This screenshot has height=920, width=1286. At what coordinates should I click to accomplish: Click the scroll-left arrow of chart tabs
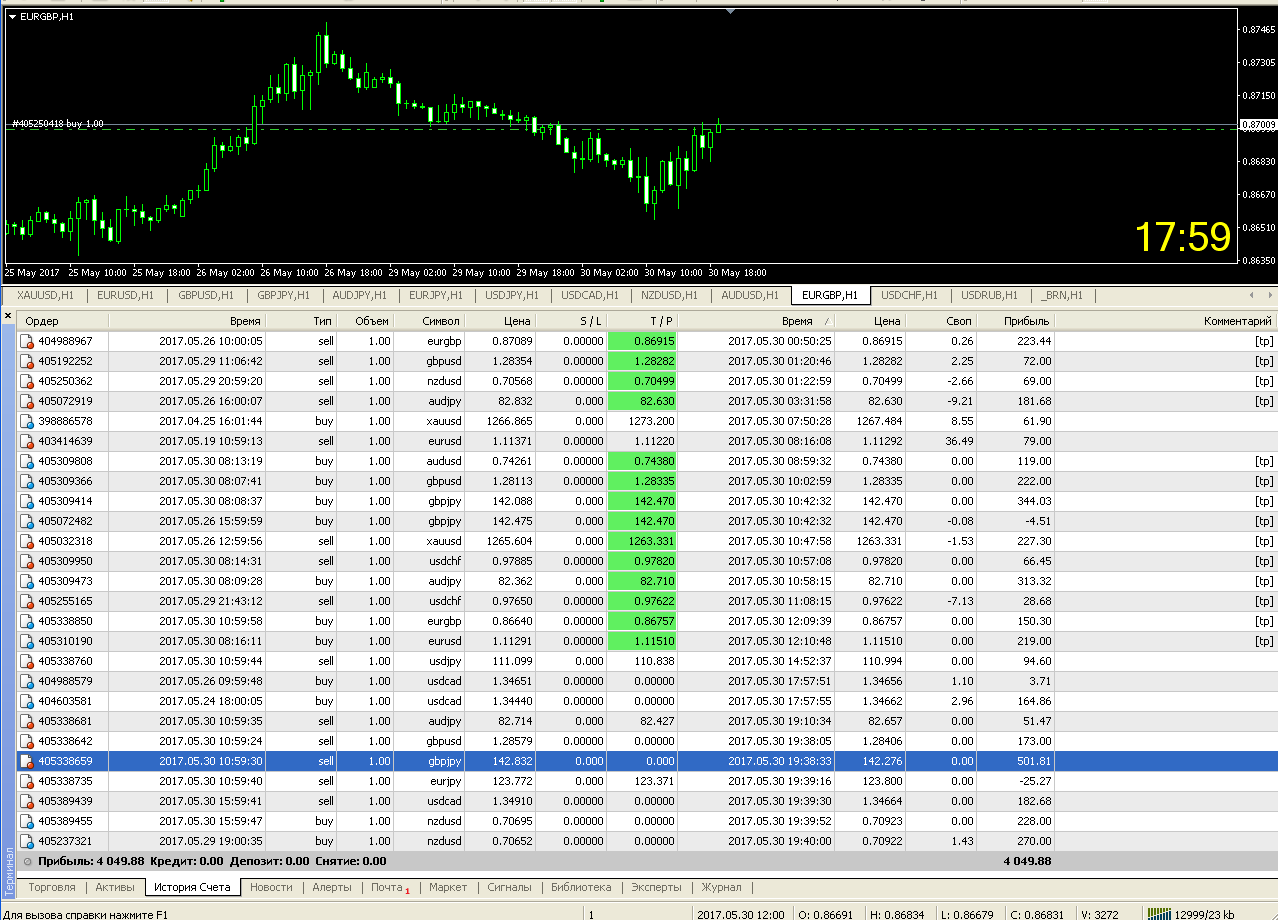click(1253, 295)
